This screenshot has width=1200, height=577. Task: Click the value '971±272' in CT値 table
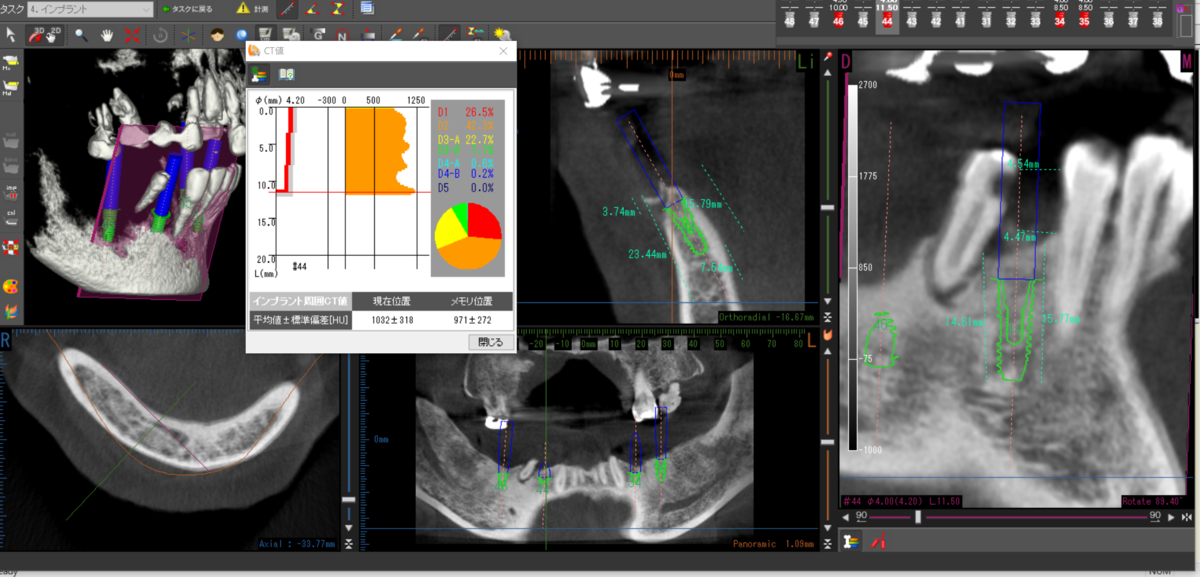point(473,320)
